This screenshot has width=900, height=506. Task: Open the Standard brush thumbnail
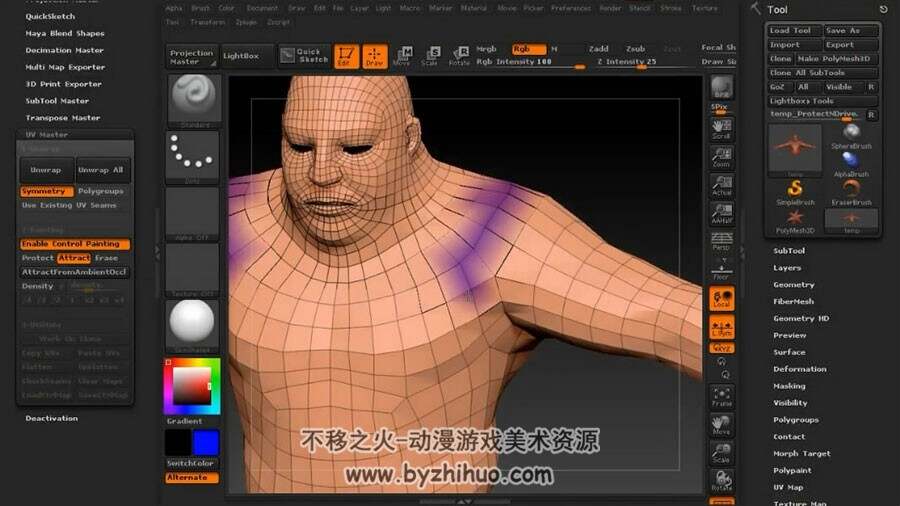coord(193,100)
